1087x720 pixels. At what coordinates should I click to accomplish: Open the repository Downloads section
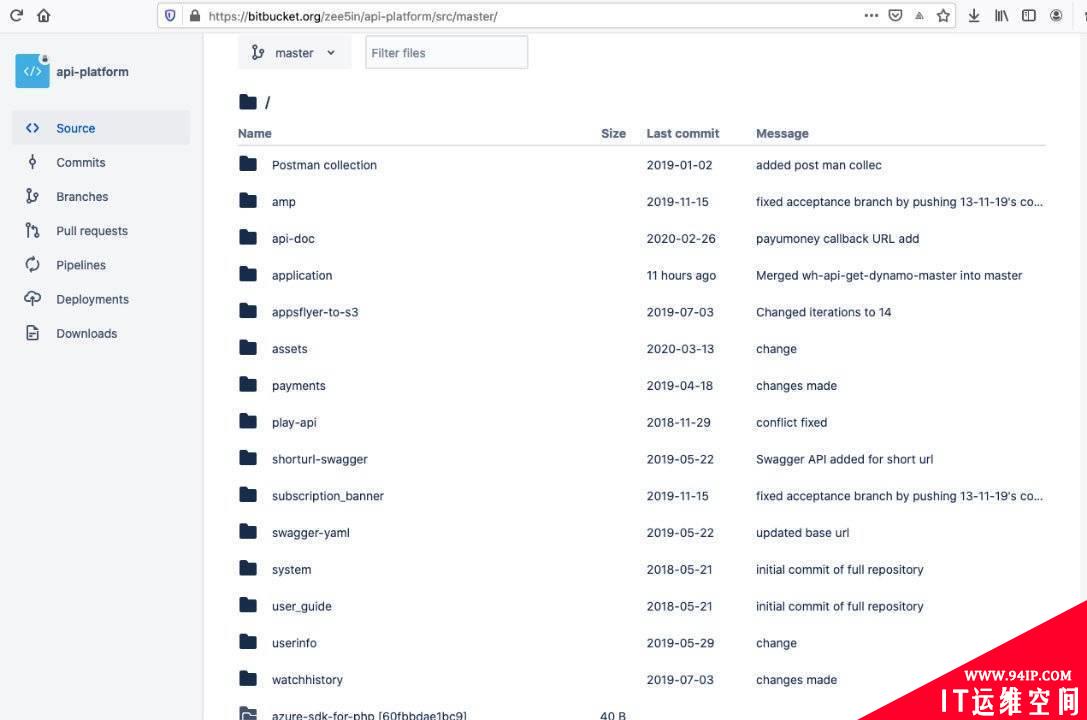click(x=86, y=333)
